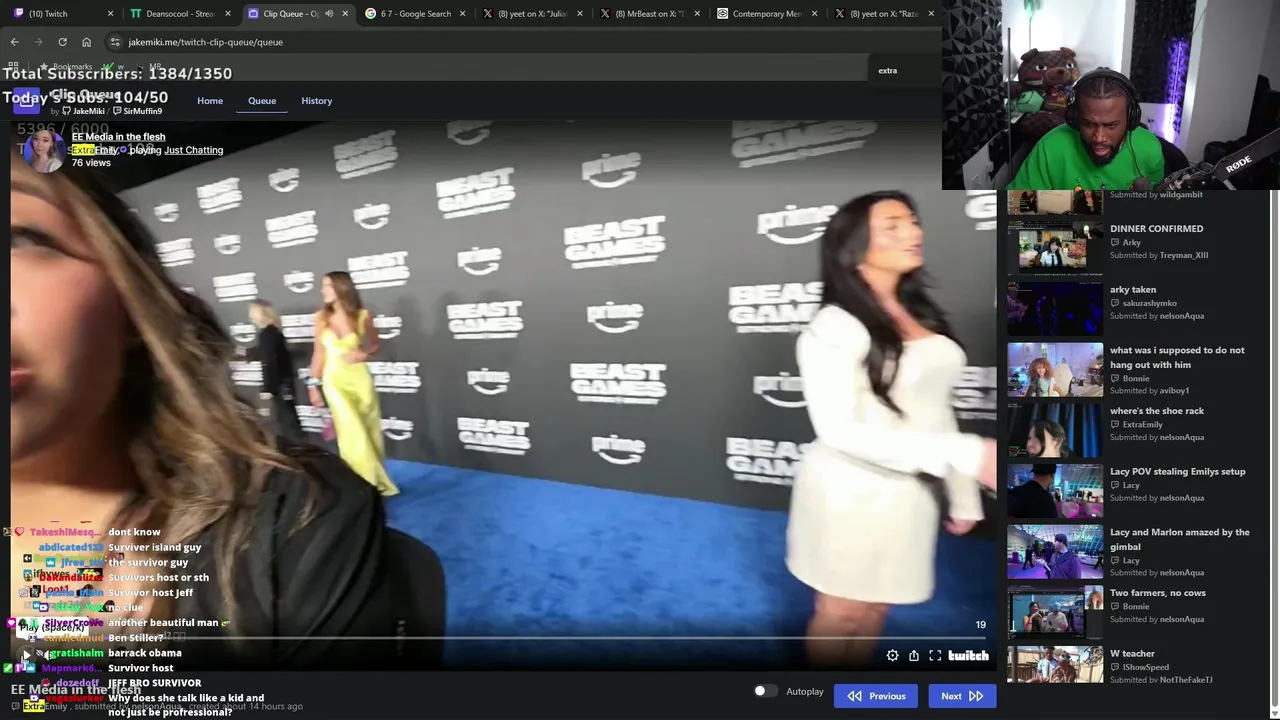This screenshot has height=720, width=1280.
Task: Click the browser home icon
Action: pos(86,42)
